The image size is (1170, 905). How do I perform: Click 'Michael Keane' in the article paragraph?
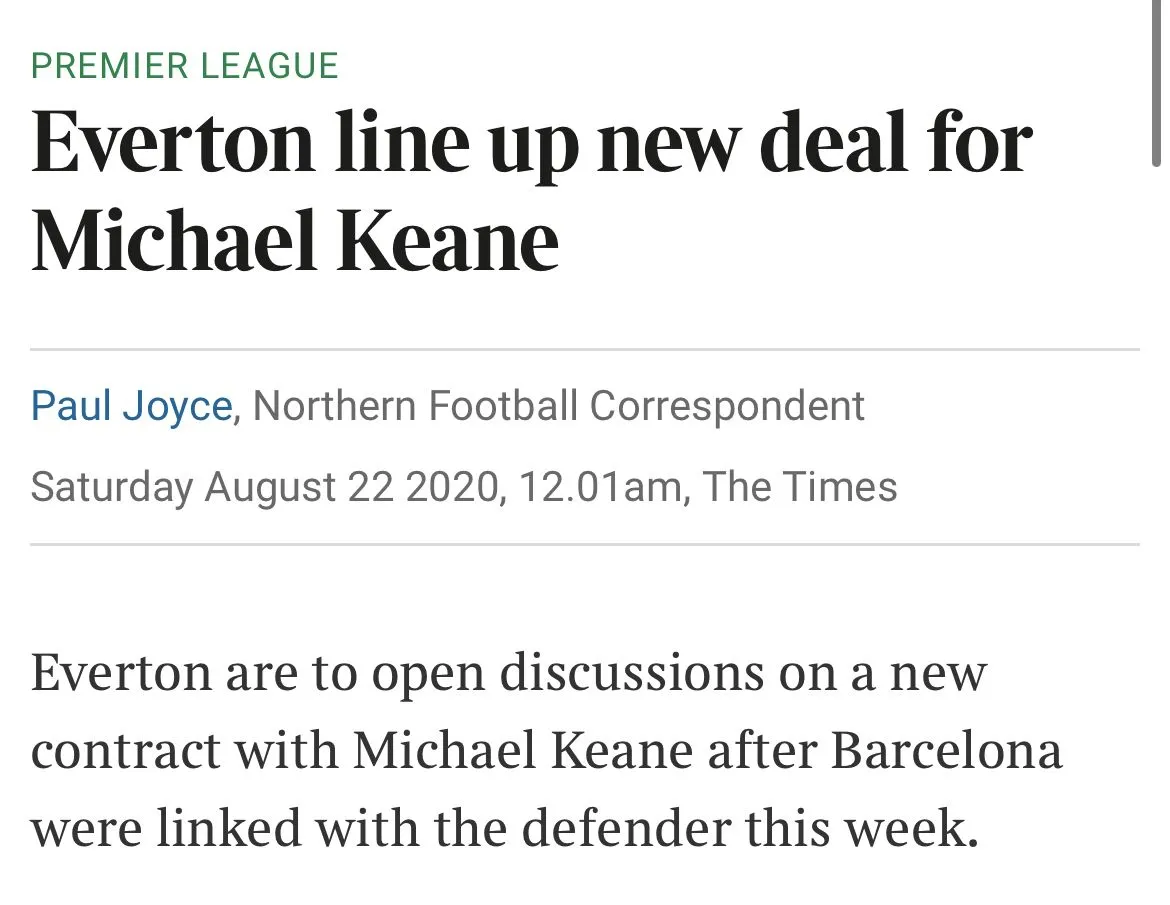(x=523, y=750)
